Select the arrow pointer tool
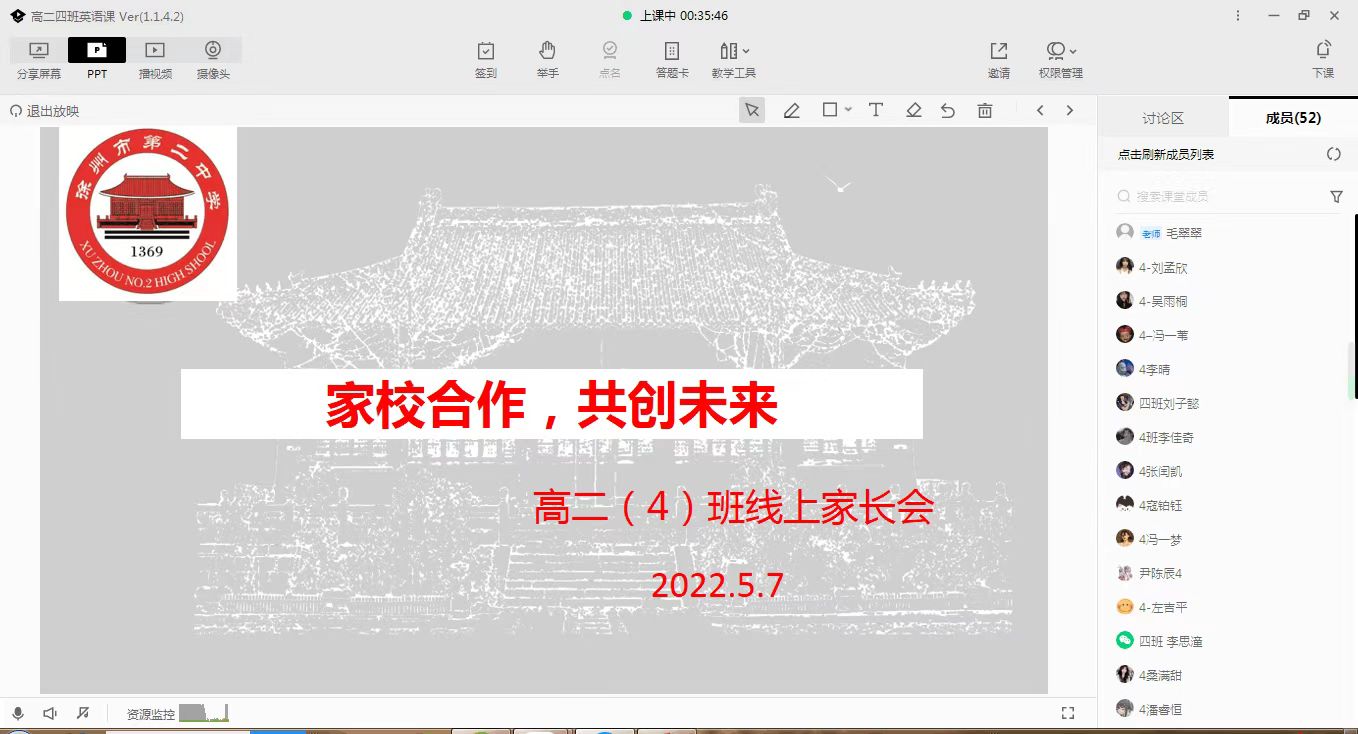 pyautogui.click(x=752, y=110)
